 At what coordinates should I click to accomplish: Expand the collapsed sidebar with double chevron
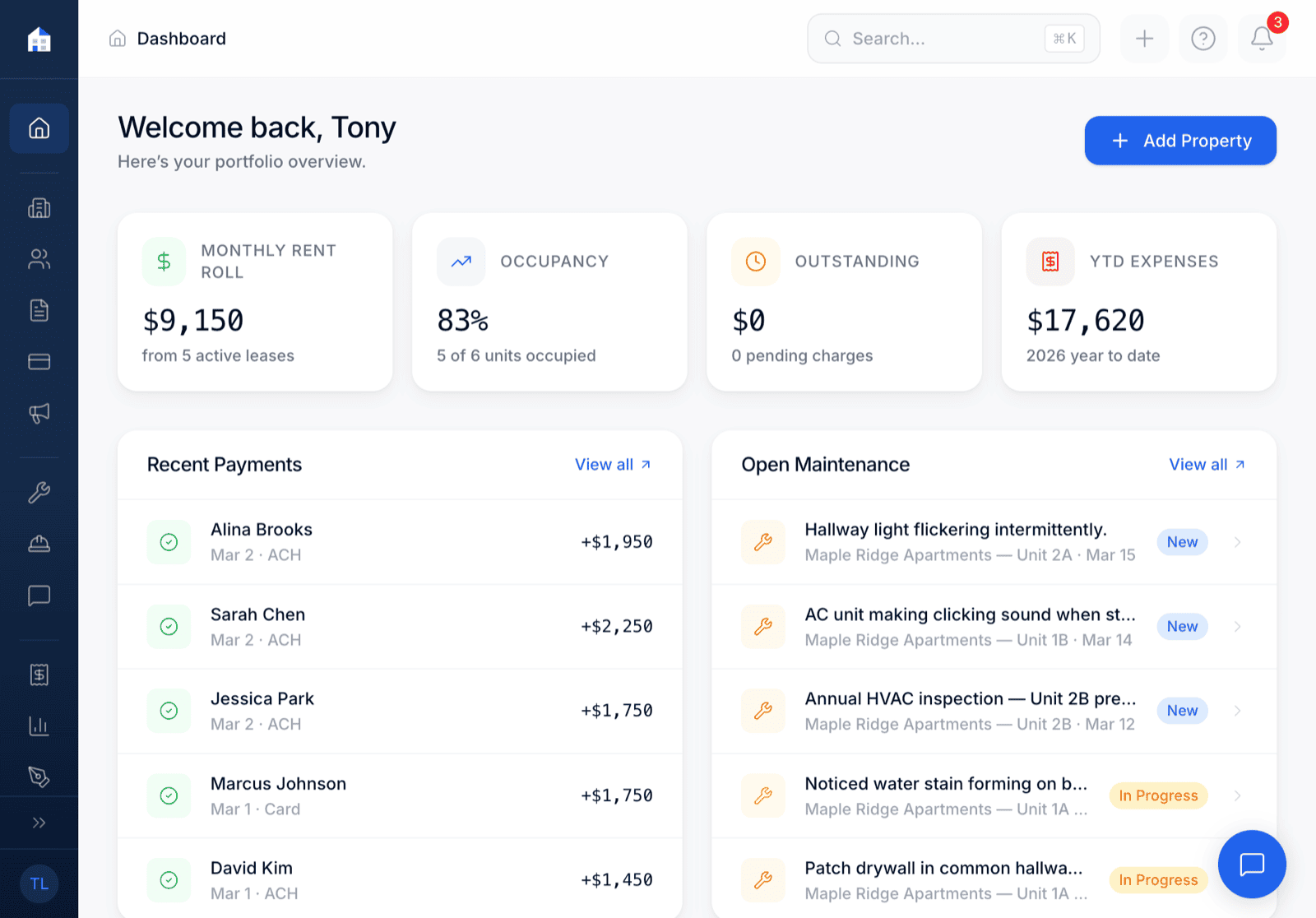39,822
